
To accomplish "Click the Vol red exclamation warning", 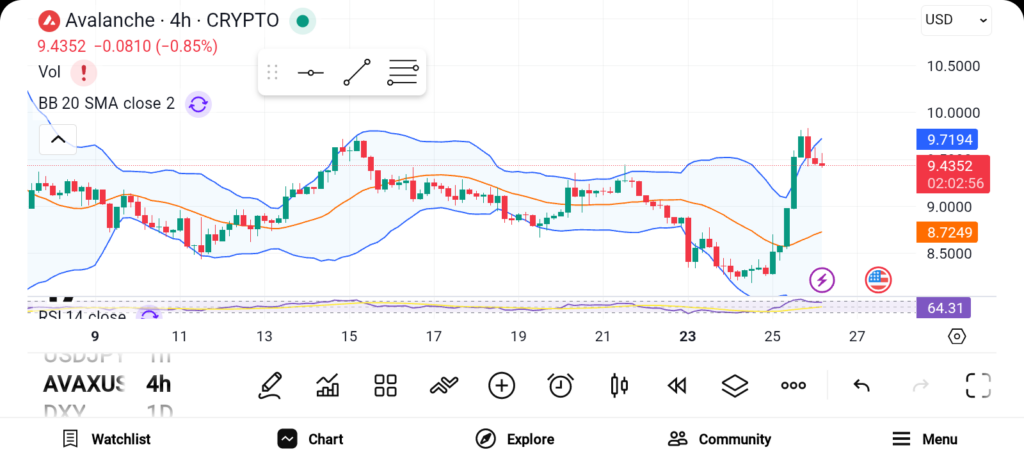I will coord(84,72).
